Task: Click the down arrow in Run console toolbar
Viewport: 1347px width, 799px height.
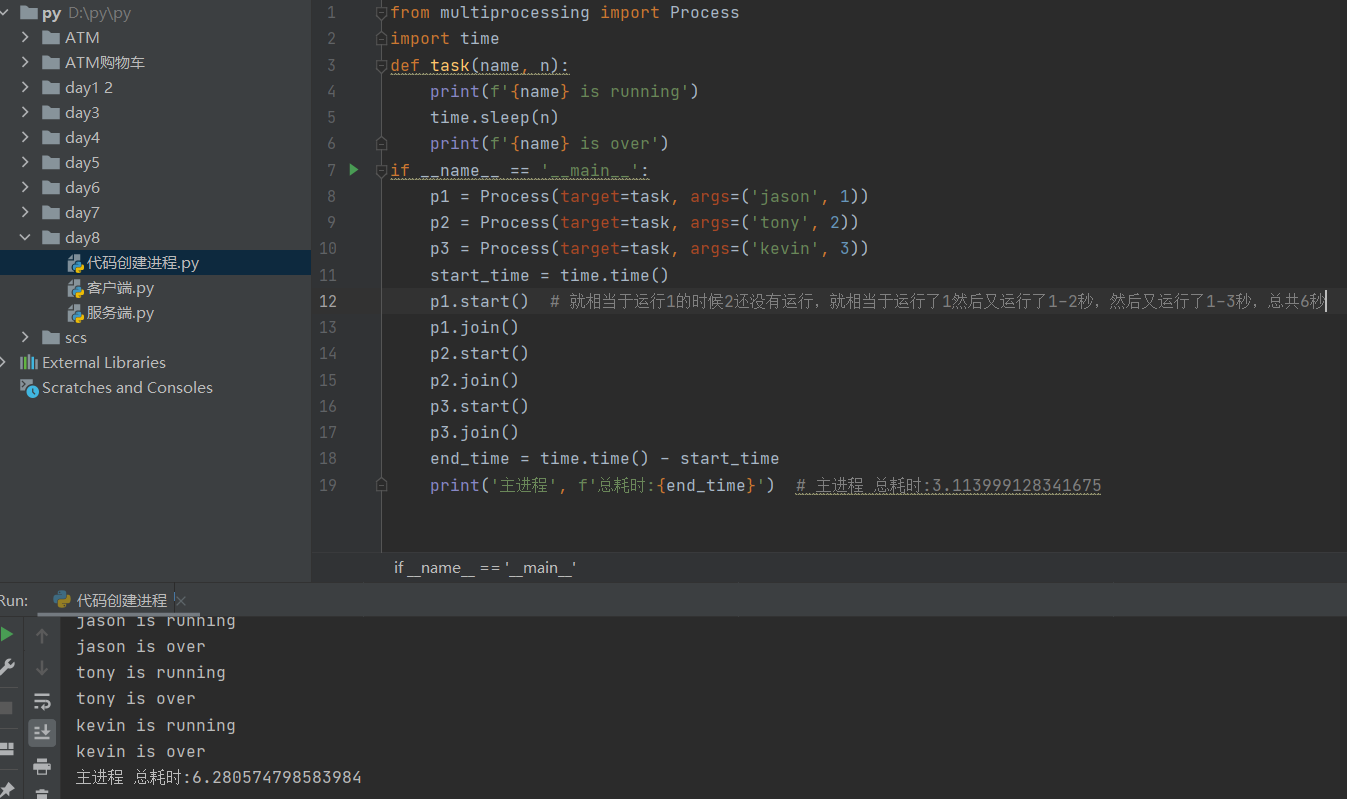Action: click(x=42, y=667)
